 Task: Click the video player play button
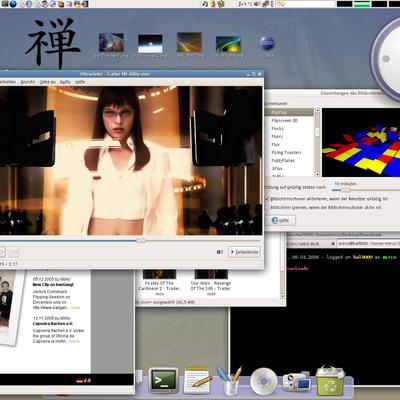pos(2,252)
